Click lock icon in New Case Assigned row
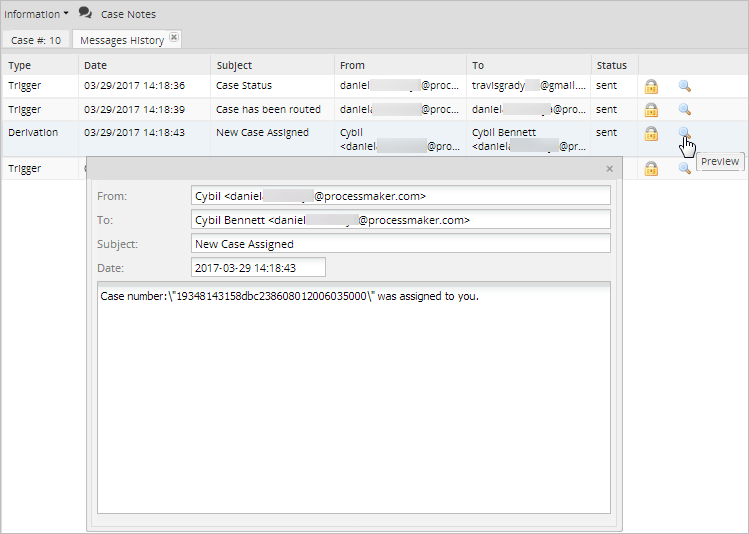 [x=651, y=133]
